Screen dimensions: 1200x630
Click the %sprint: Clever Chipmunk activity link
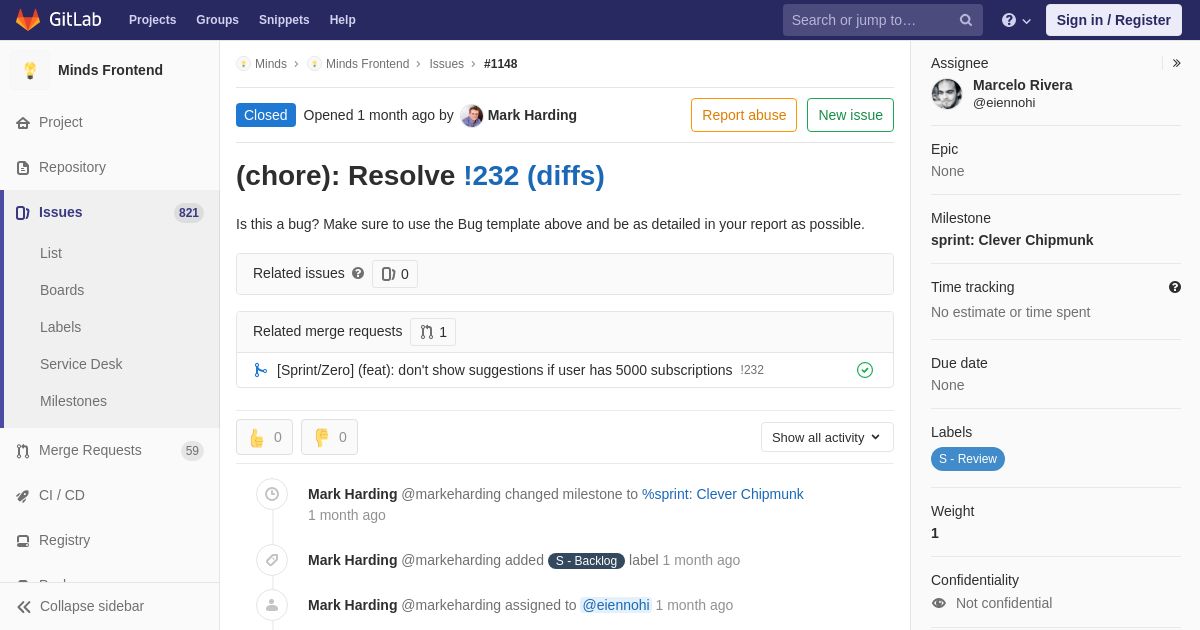(x=723, y=494)
